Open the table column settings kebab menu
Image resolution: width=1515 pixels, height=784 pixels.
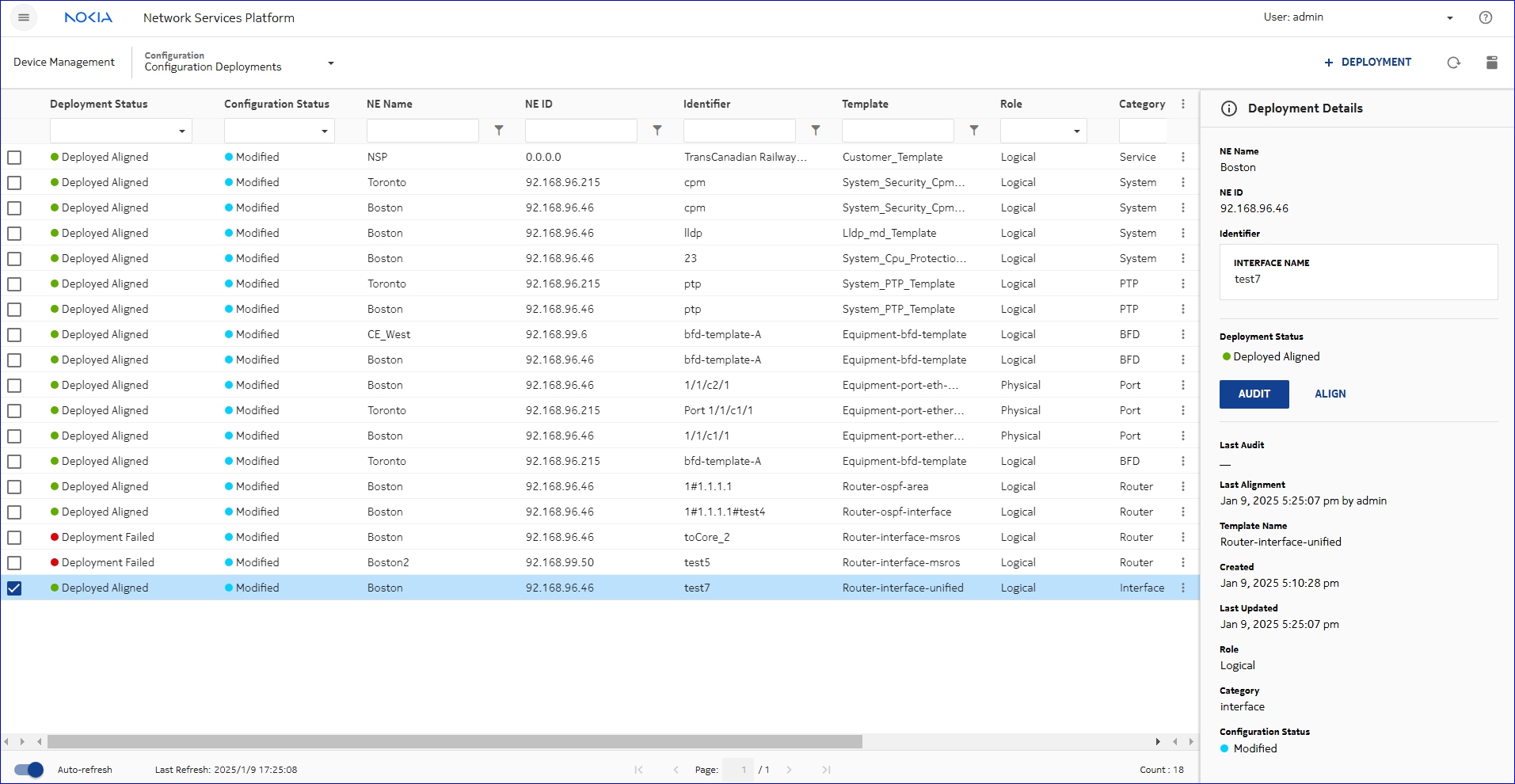pyautogui.click(x=1183, y=104)
